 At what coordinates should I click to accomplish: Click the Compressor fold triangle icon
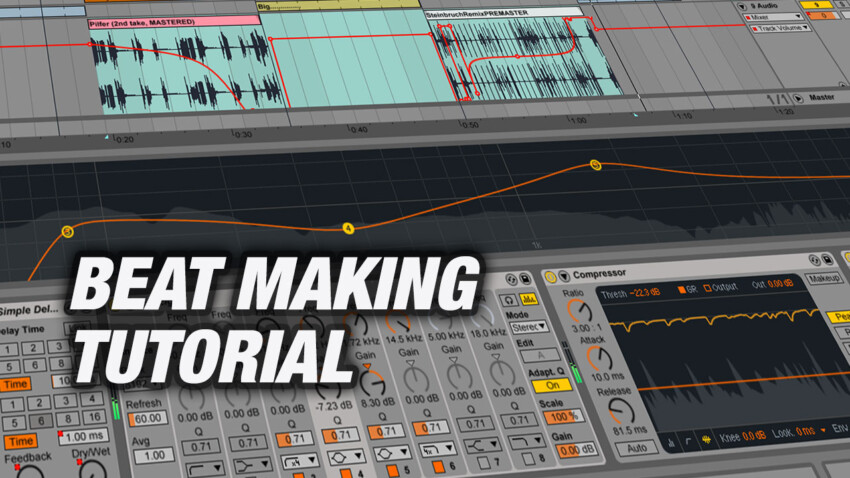click(x=564, y=276)
